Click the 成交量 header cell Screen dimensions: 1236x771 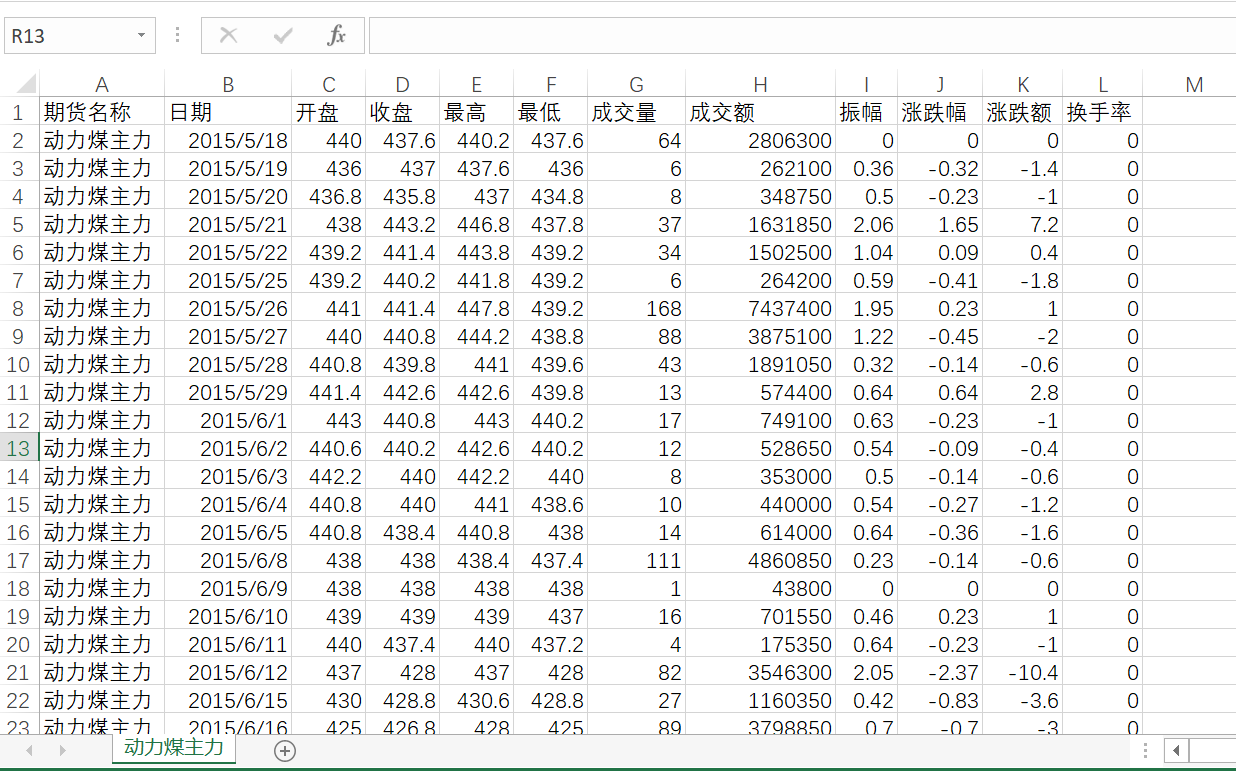coord(637,112)
